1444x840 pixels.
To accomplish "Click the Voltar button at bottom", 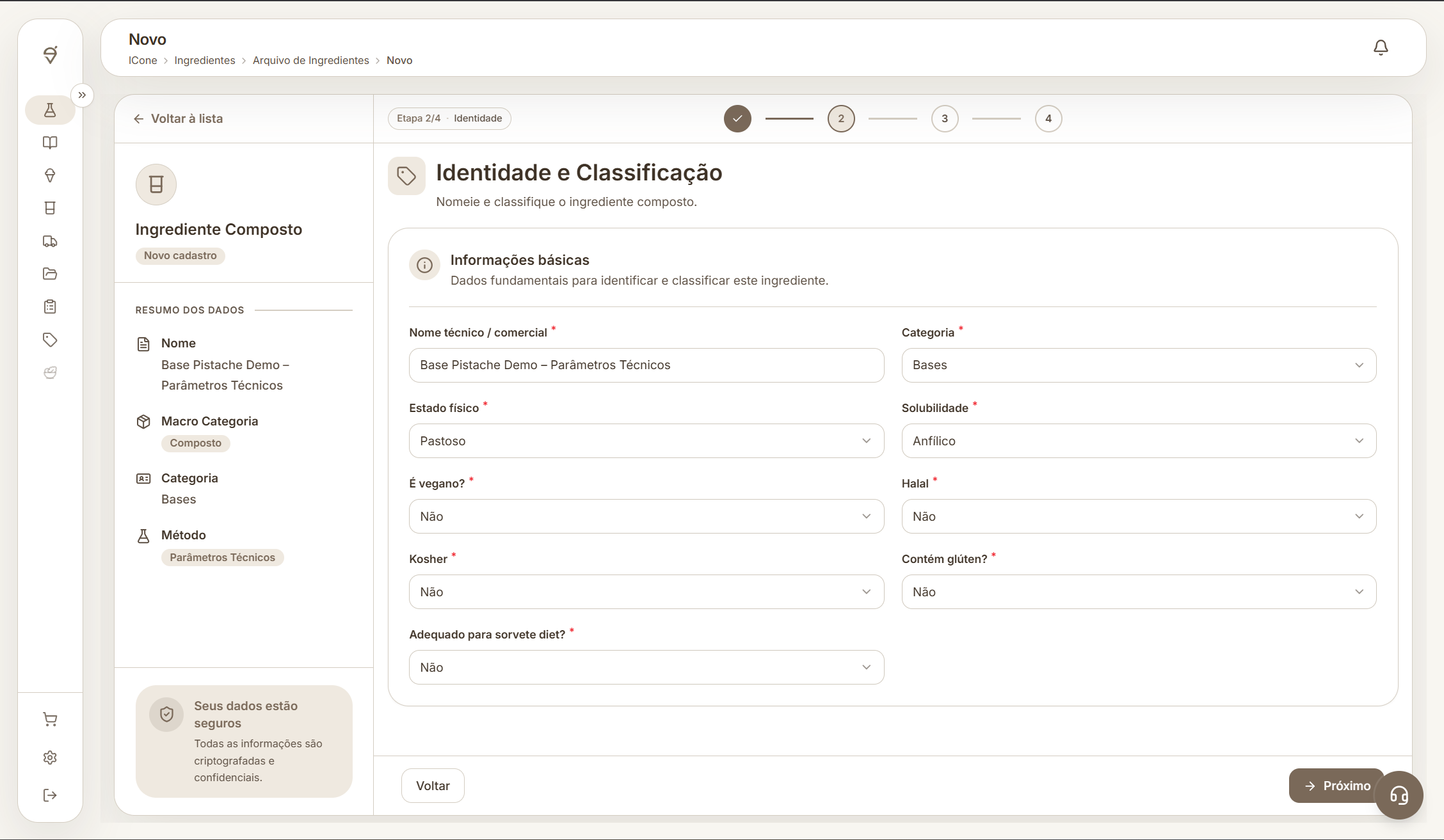I will pyautogui.click(x=433, y=786).
